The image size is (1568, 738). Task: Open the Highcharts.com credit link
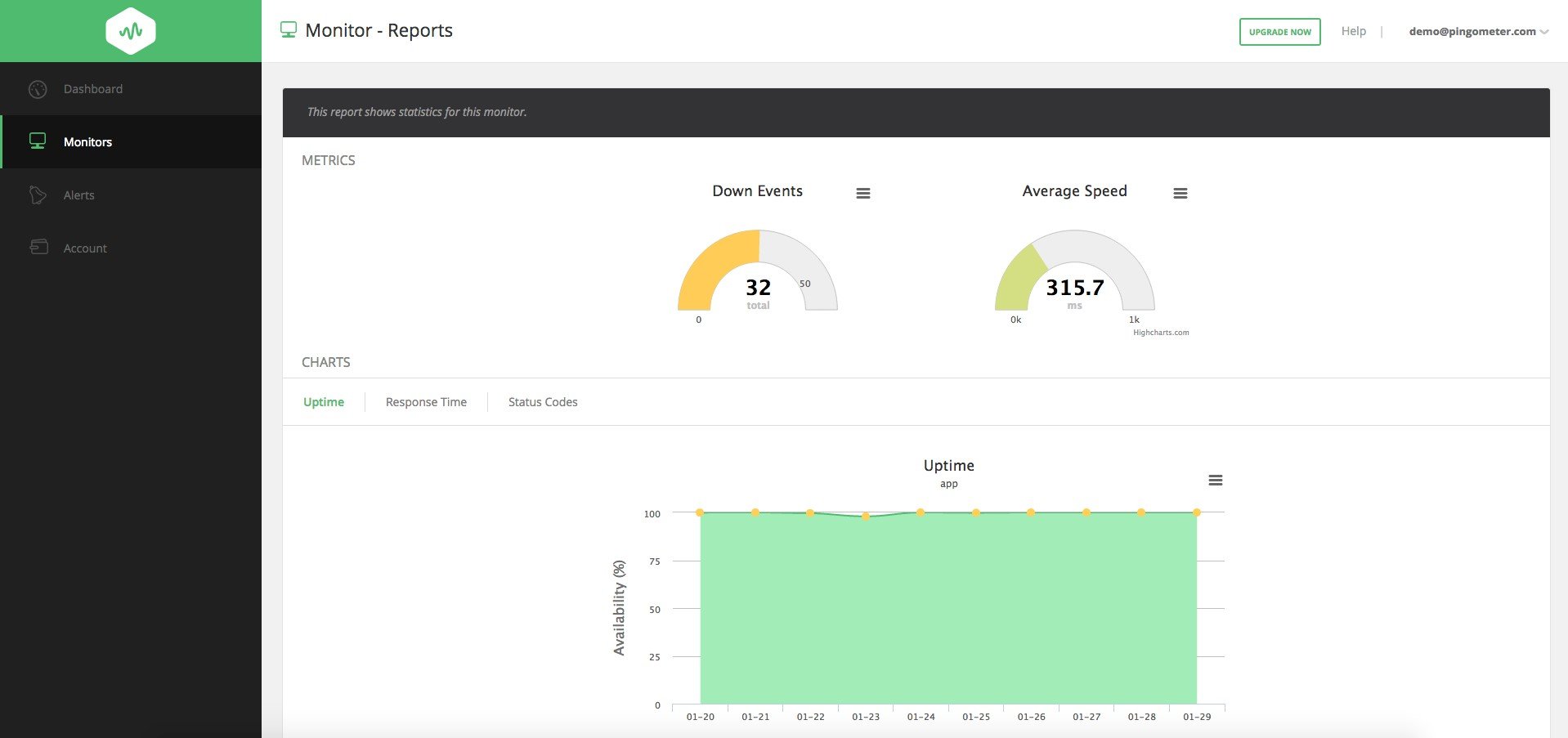1161,333
